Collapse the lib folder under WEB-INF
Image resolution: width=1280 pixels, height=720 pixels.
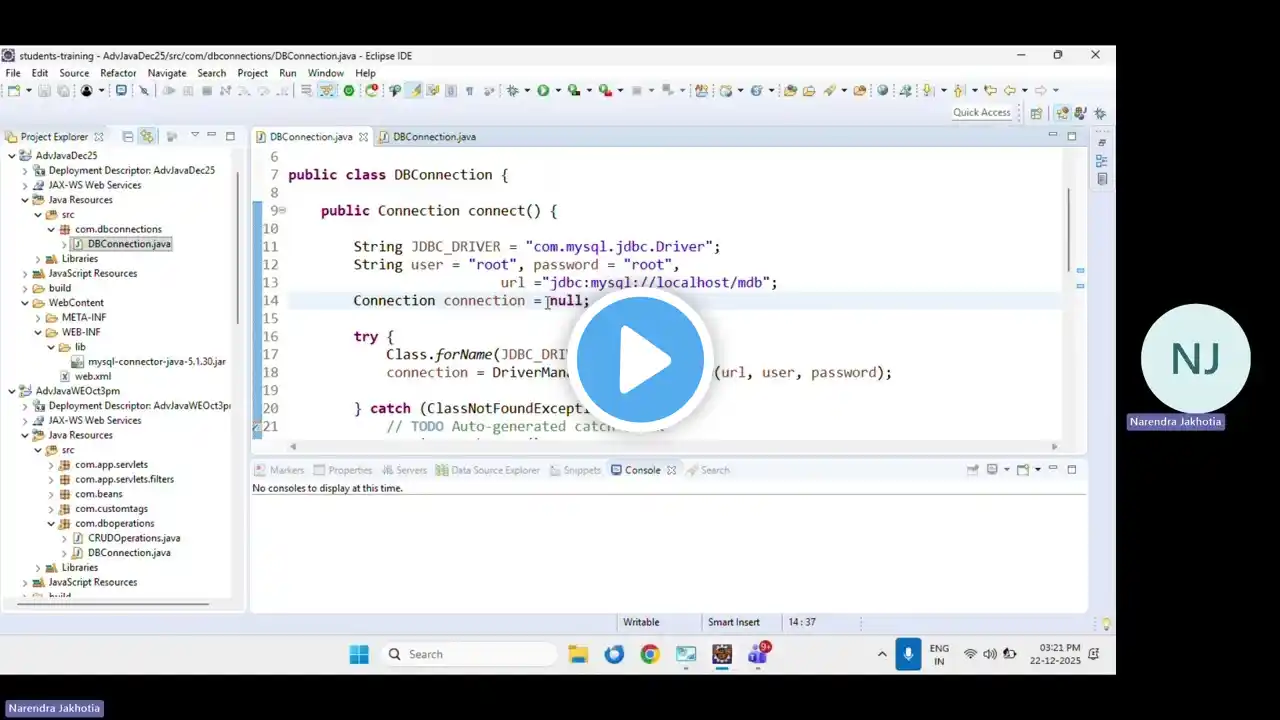[51, 347]
